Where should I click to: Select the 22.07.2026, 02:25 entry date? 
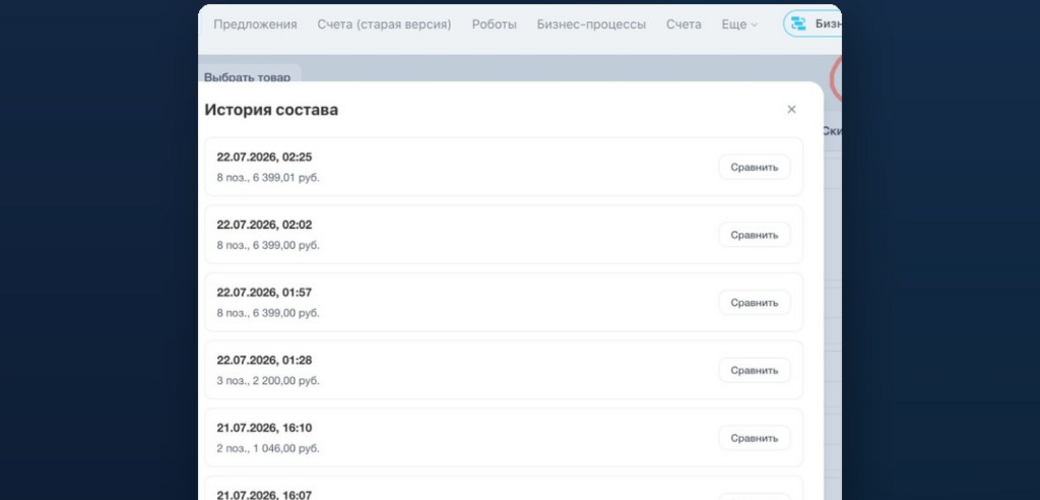pyautogui.click(x=264, y=157)
